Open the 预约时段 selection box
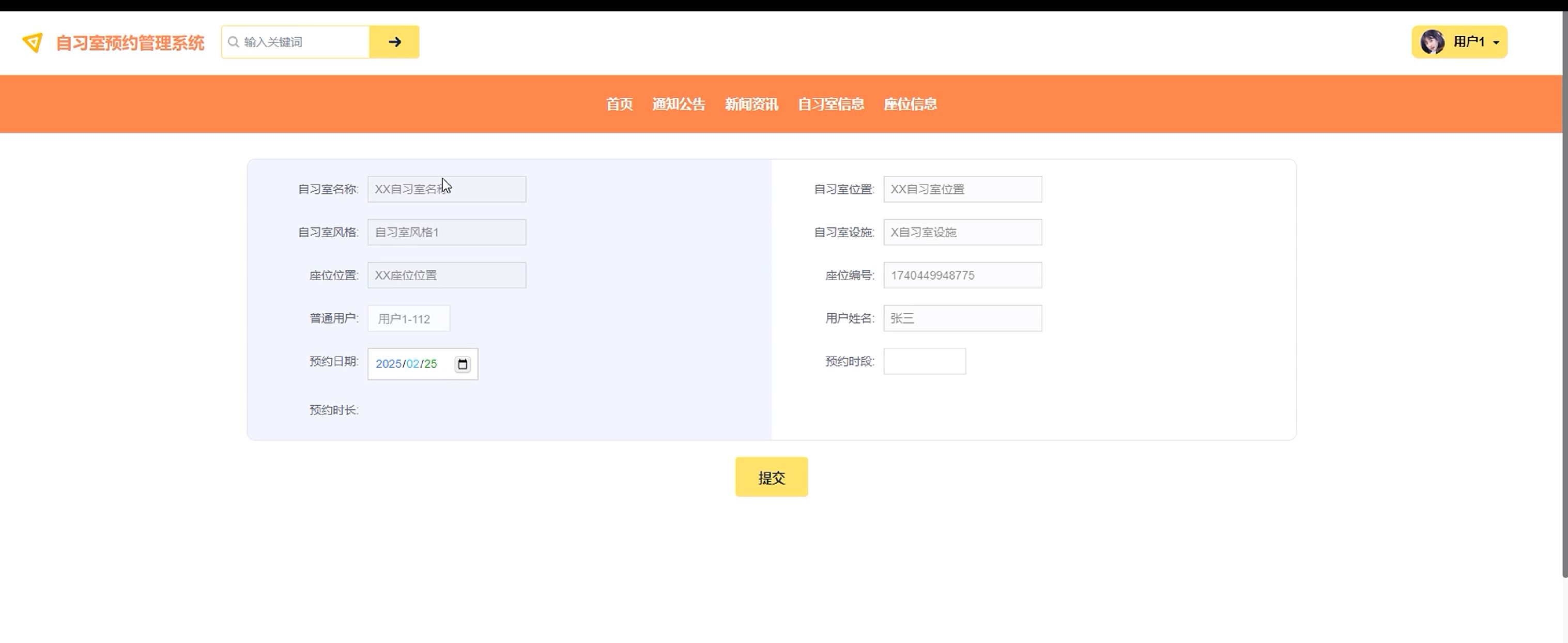 924,362
